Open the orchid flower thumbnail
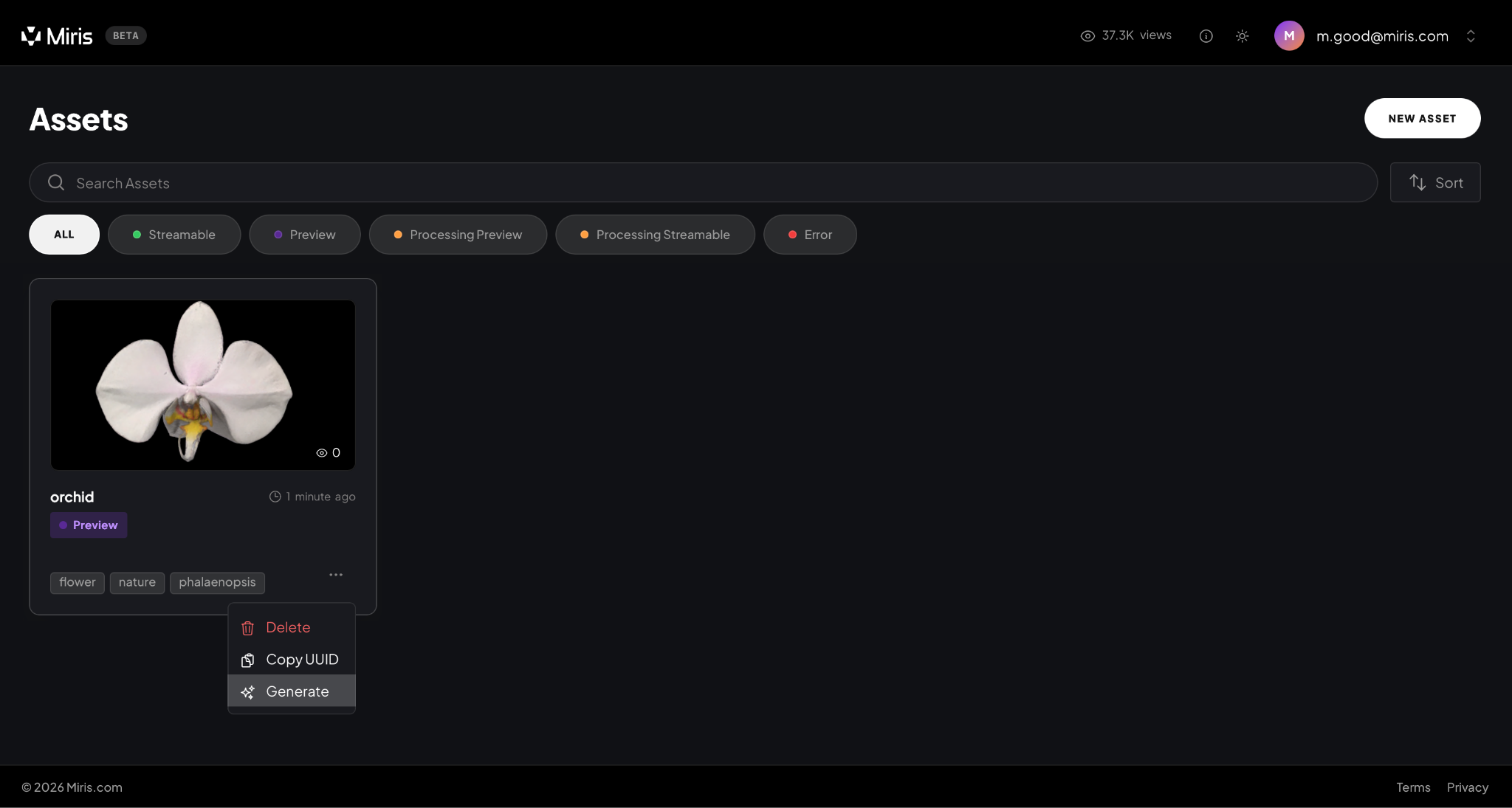1512x808 pixels. [x=202, y=384]
